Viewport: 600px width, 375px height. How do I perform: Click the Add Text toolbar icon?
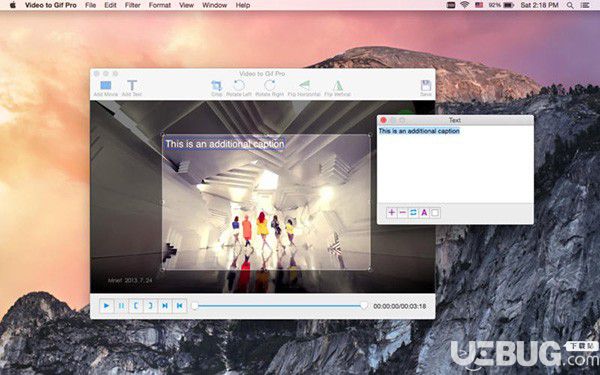[x=132, y=88]
